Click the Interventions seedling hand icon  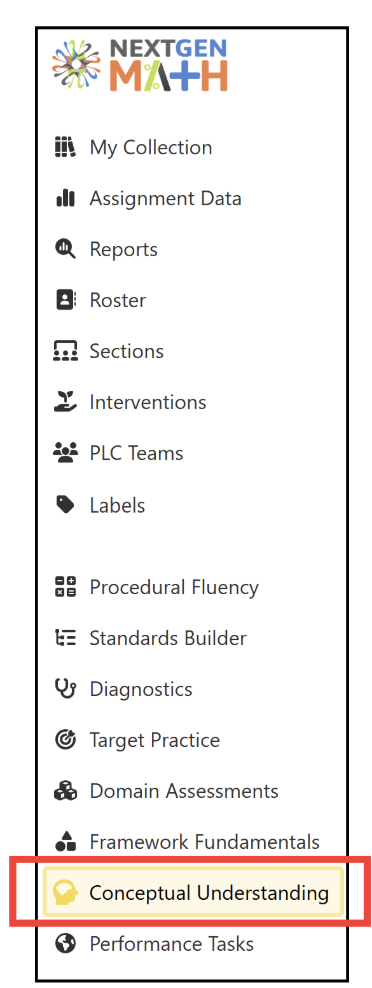[66, 402]
